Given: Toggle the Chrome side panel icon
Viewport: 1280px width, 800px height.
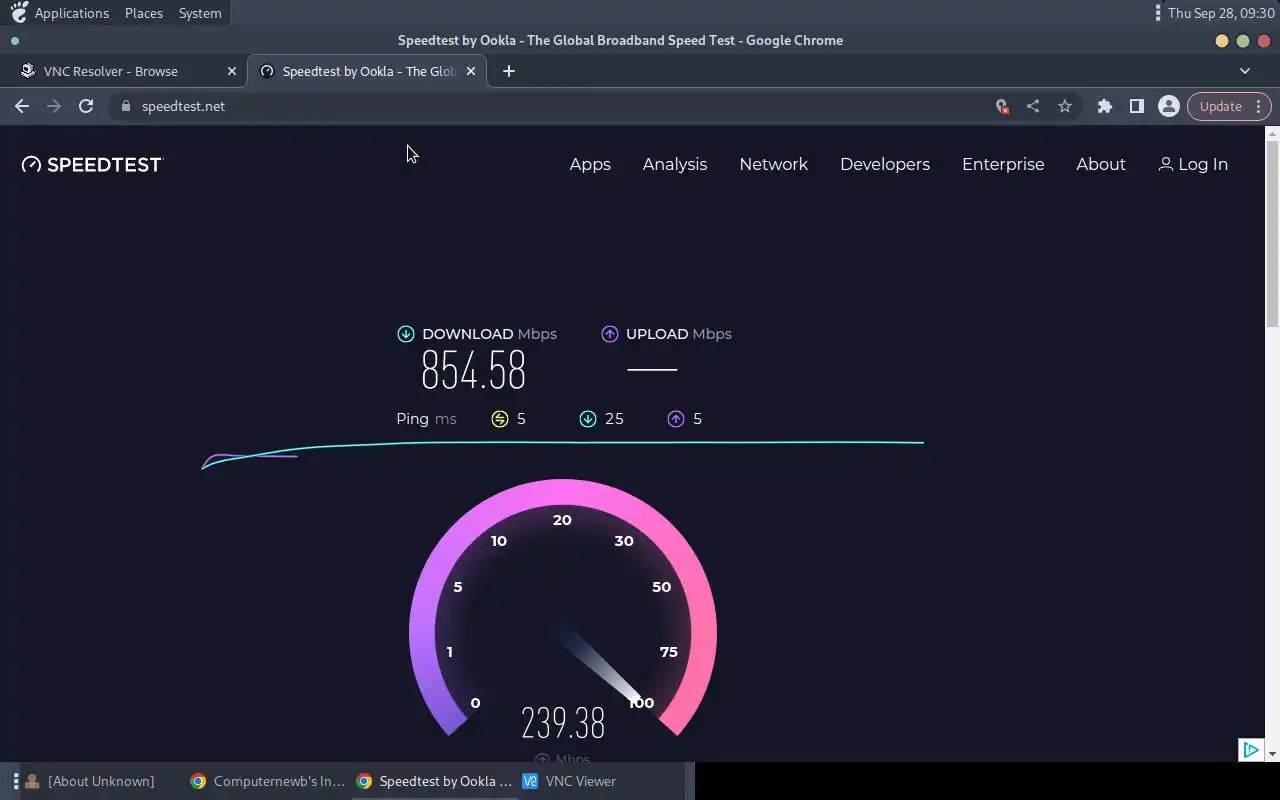Looking at the screenshot, I should click(x=1137, y=106).
